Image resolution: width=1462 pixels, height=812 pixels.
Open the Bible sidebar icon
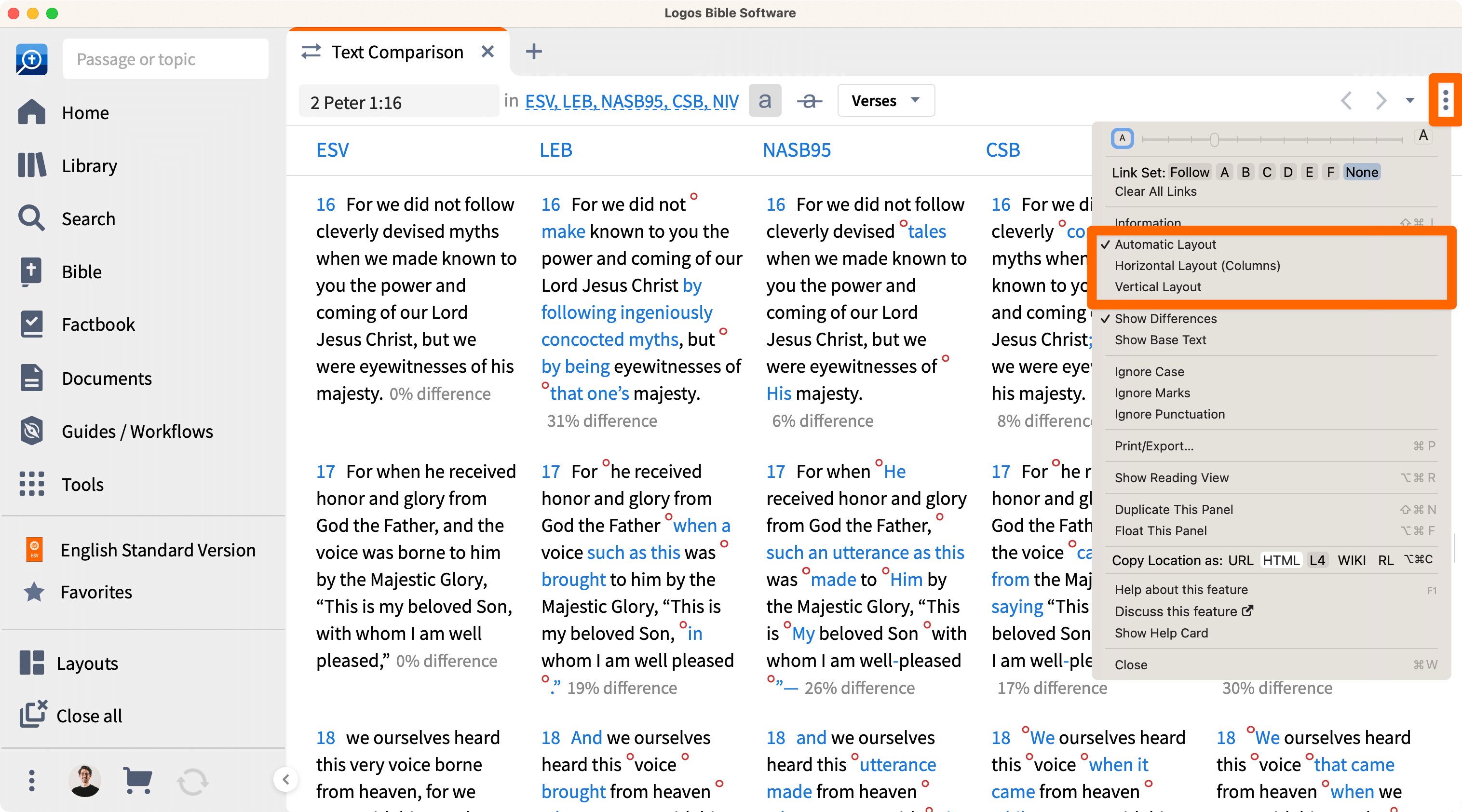coord(32,271)
